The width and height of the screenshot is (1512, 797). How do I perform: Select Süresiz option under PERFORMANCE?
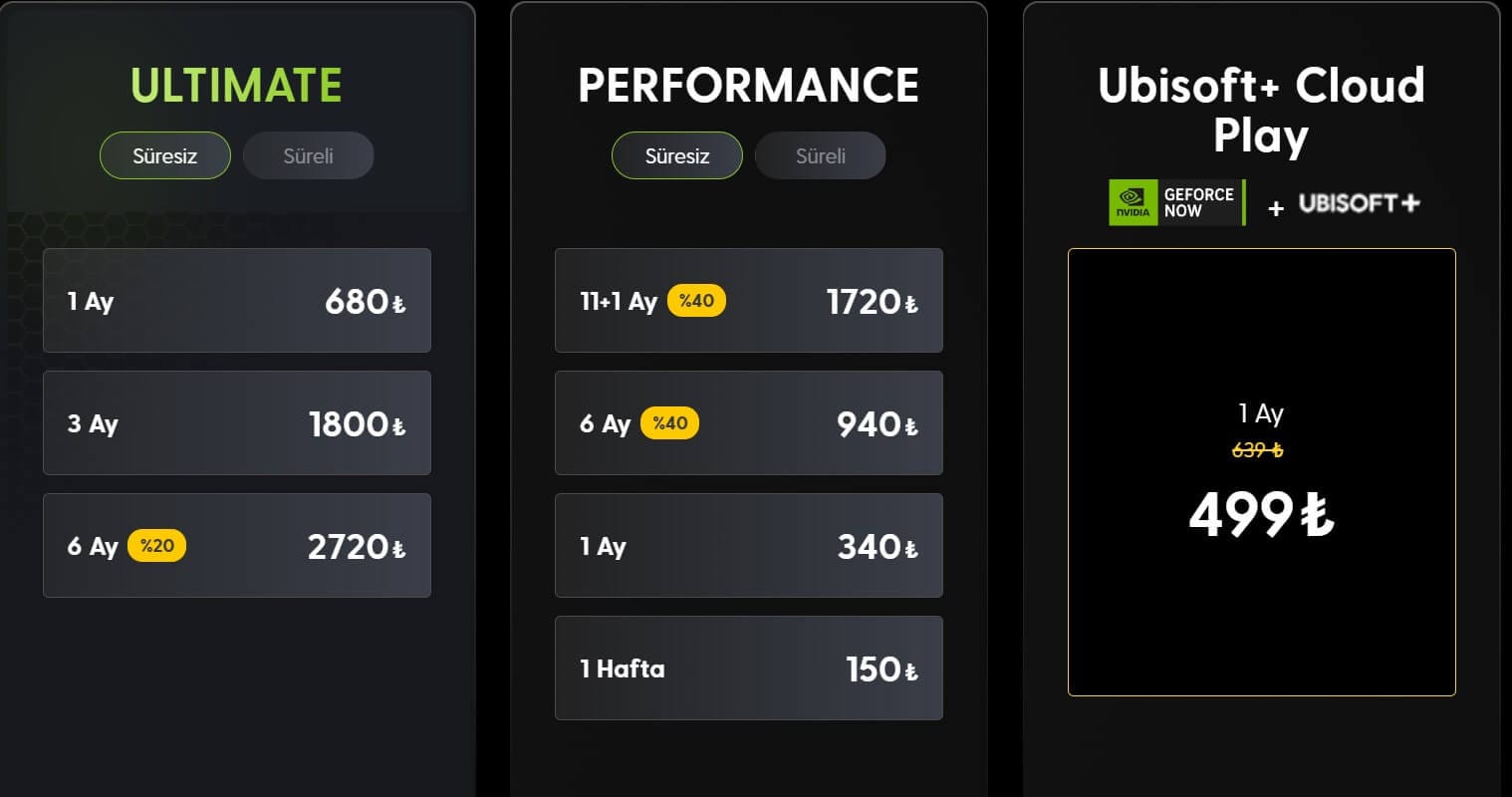tap(677, 156)
